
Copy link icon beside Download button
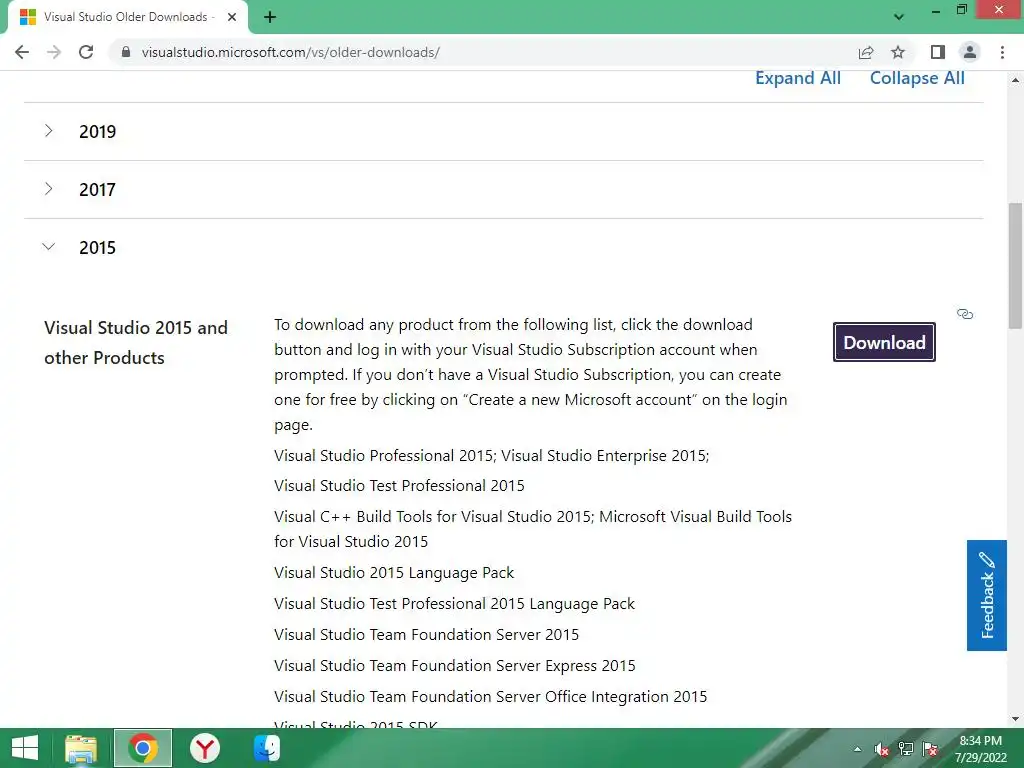965,314
